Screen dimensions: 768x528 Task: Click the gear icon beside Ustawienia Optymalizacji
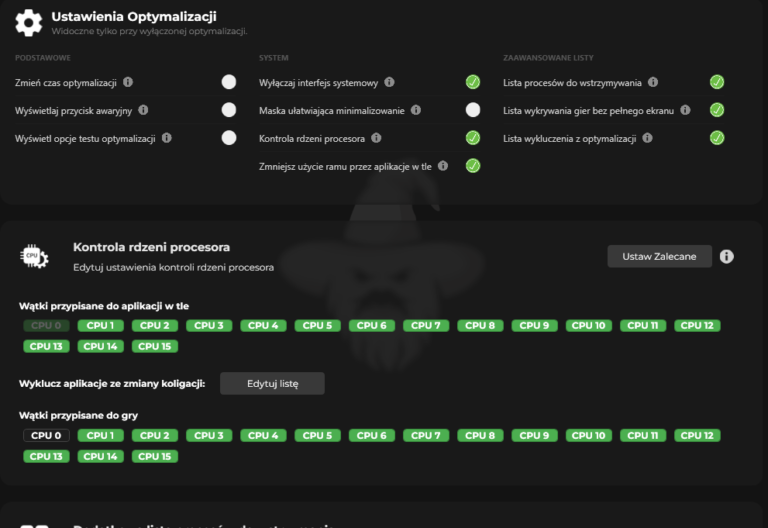(29, 22)
